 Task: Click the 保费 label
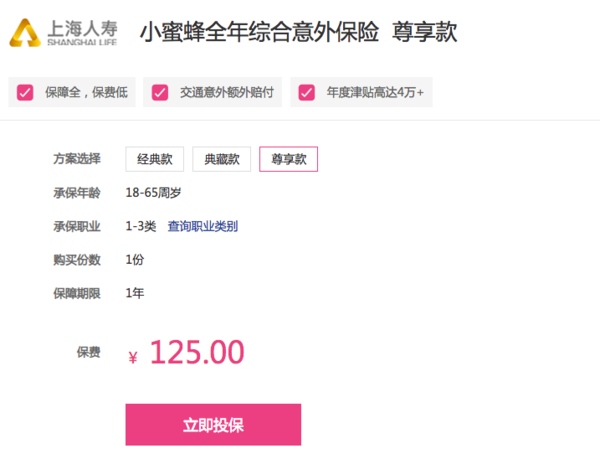89,352
